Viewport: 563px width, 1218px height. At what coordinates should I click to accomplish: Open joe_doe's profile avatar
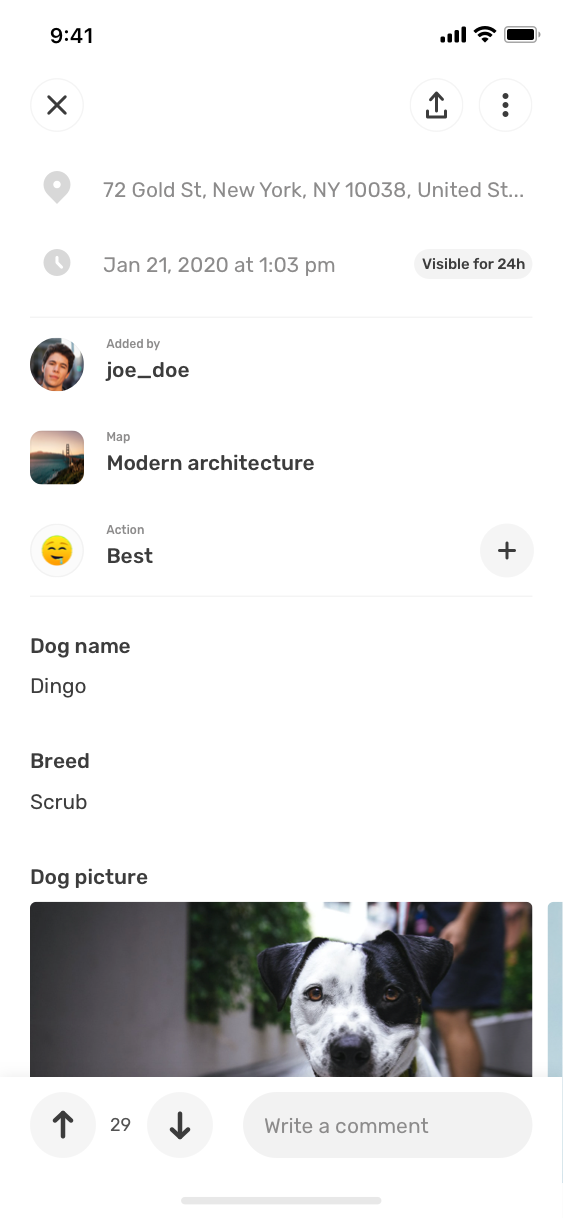tap(57, 364)
